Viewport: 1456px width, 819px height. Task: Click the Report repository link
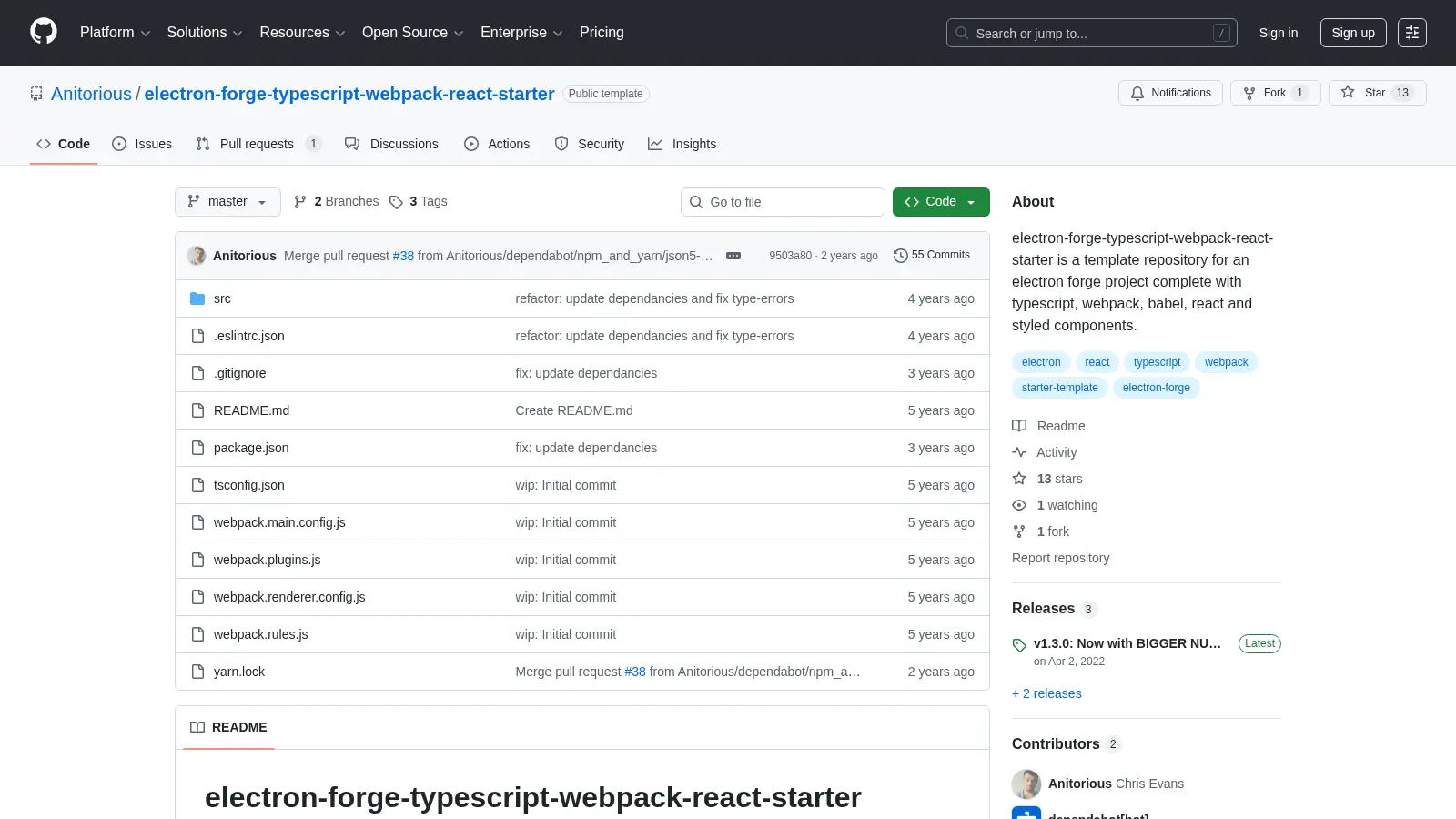(1060, 558)
